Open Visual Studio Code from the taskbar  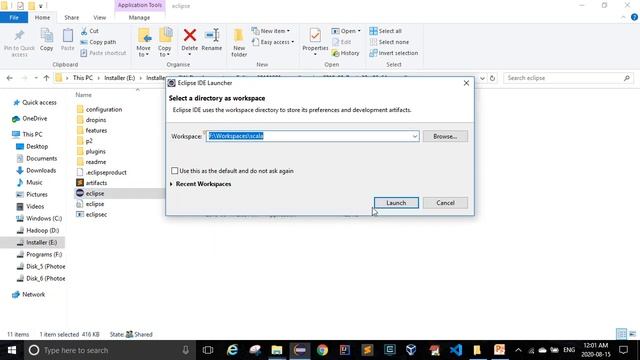[456, 350]
